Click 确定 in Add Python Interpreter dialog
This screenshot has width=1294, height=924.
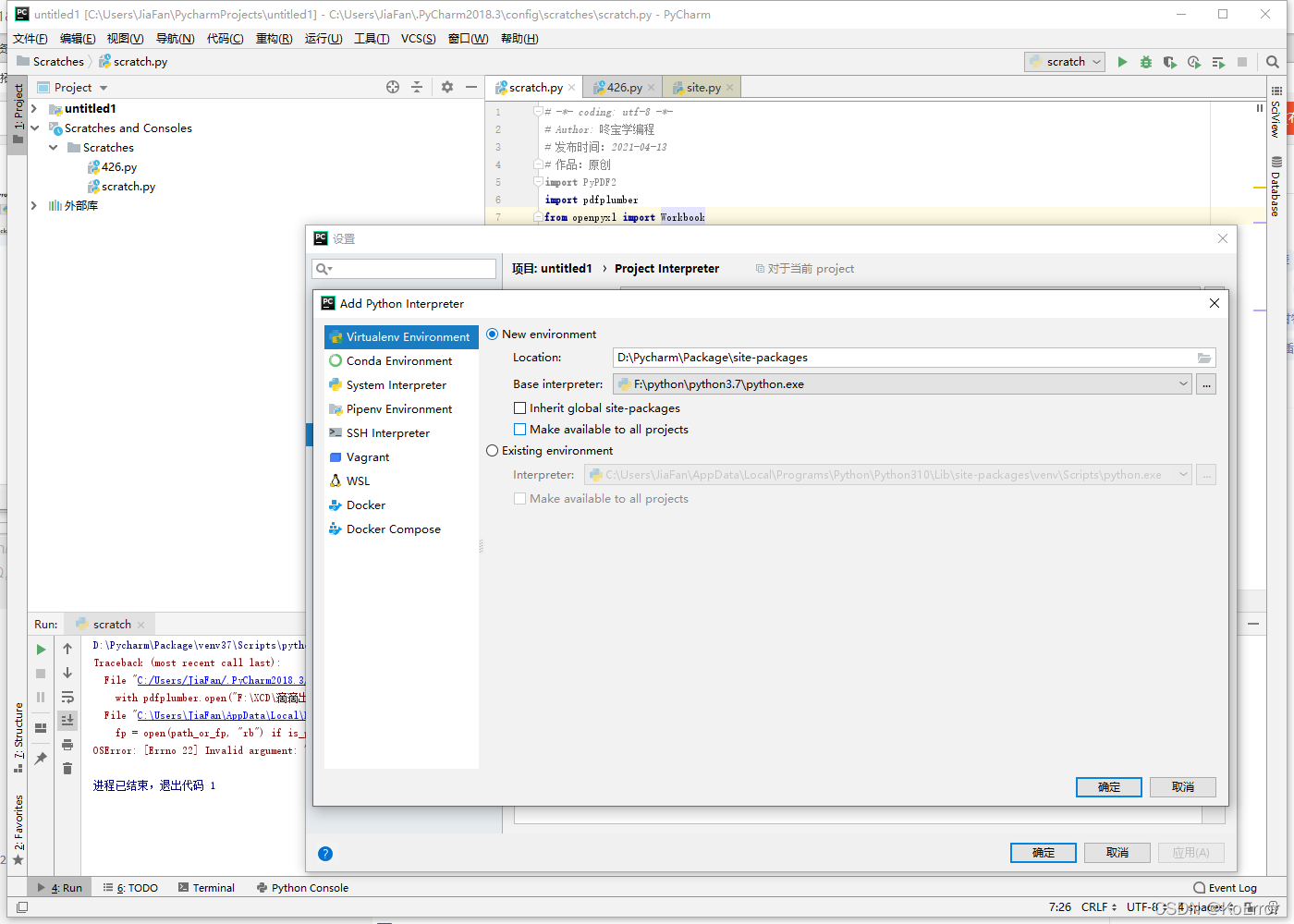1109,787
